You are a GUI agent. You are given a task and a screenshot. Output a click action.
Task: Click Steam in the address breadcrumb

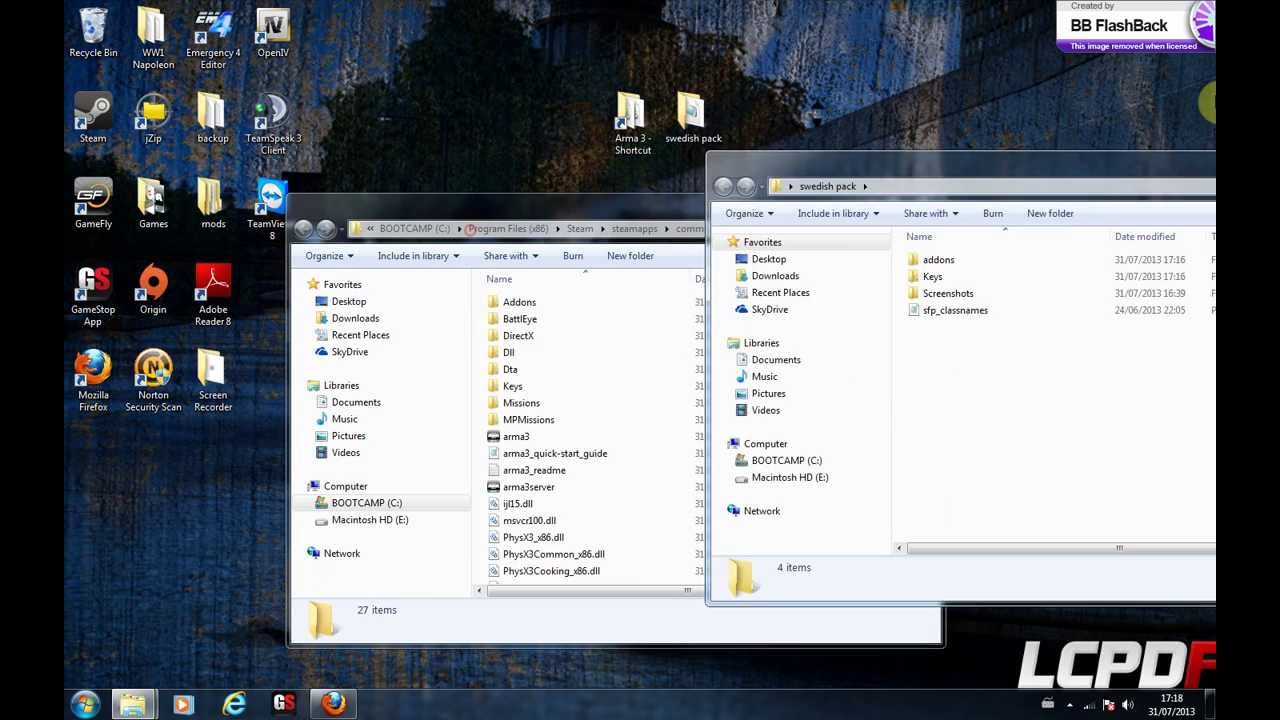(580, 229)
